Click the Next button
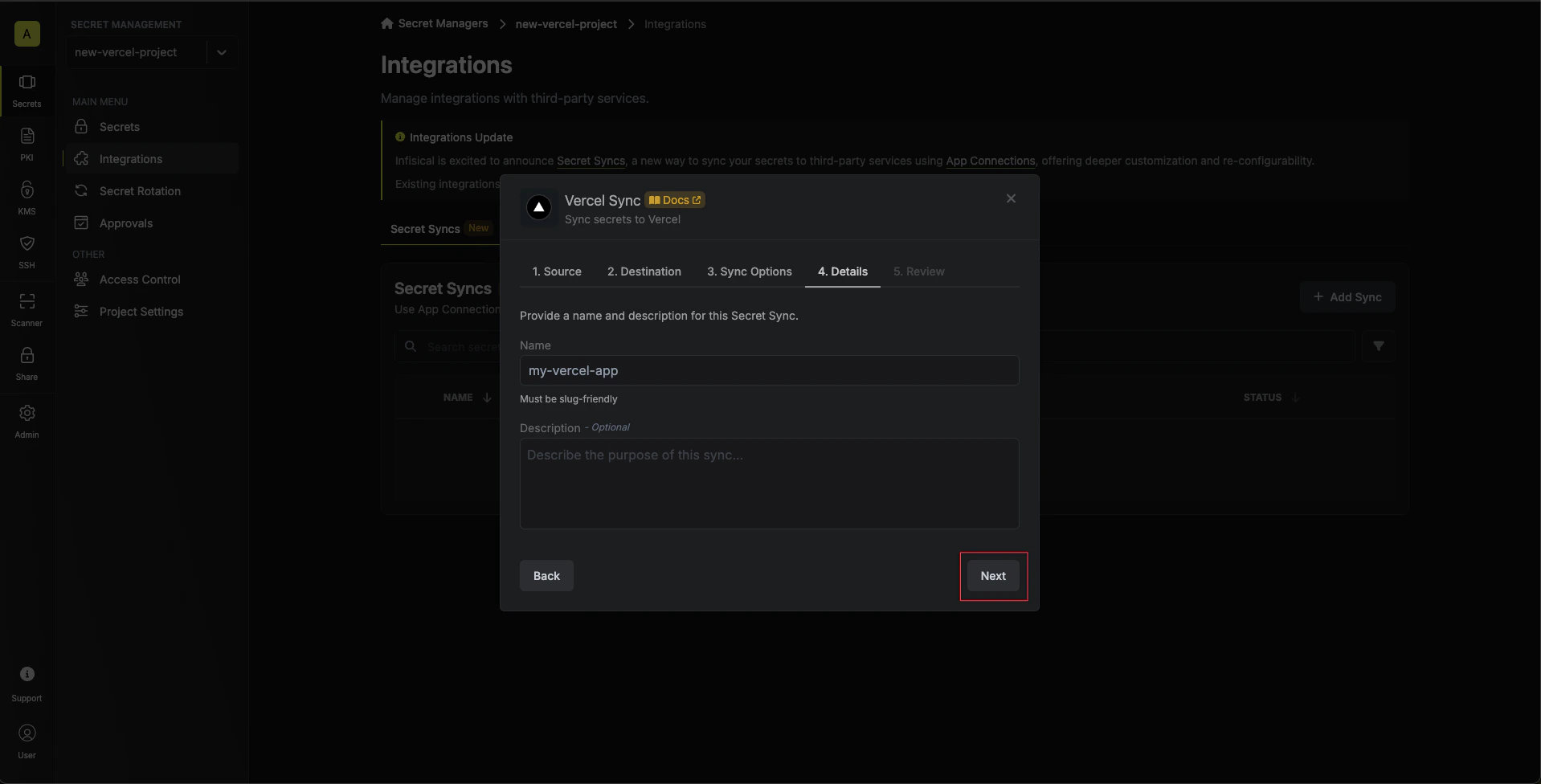Screen dimensions: 1541x784 point(993,576)
